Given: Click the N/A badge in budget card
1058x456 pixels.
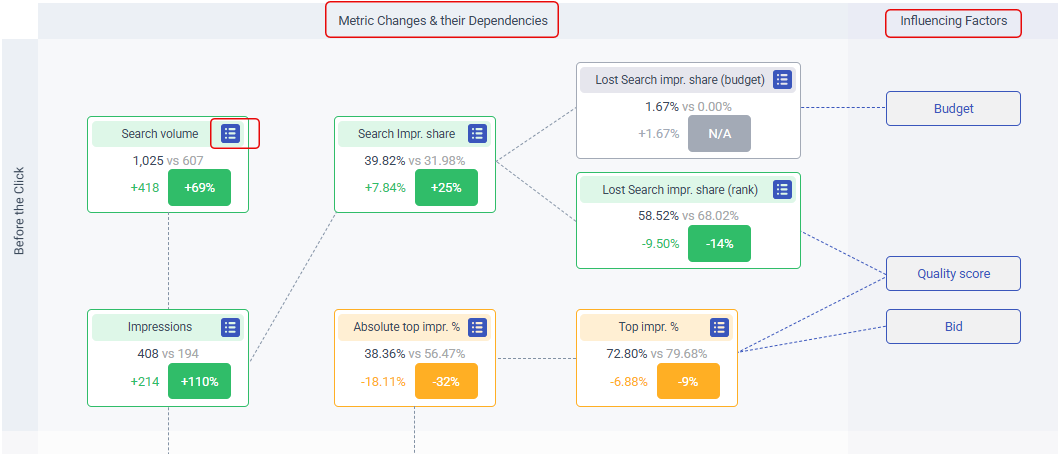Looking at the screenshot, I should tap(719, 133).
